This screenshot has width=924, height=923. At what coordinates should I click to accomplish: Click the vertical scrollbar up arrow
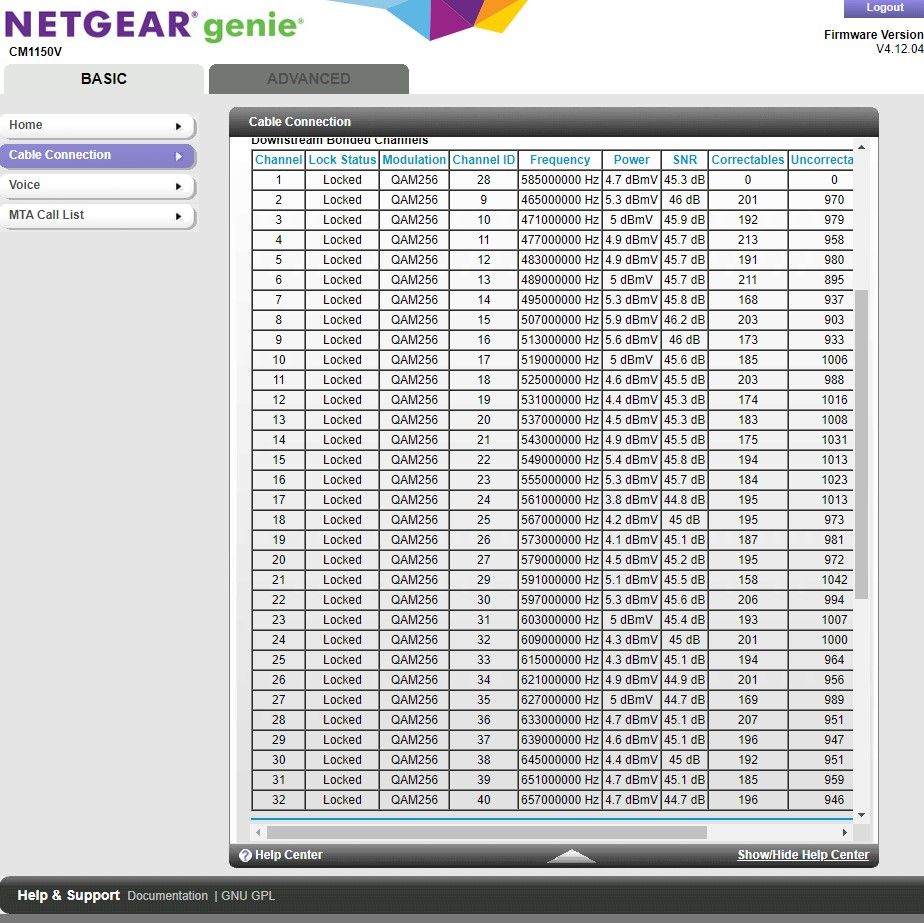[861, 148]
